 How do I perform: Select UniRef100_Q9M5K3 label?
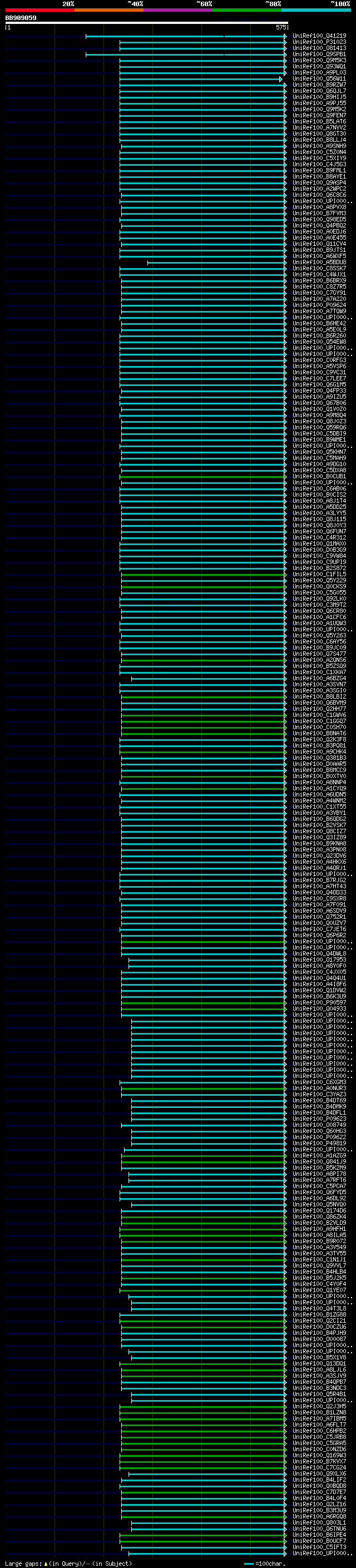pos(319,60)
